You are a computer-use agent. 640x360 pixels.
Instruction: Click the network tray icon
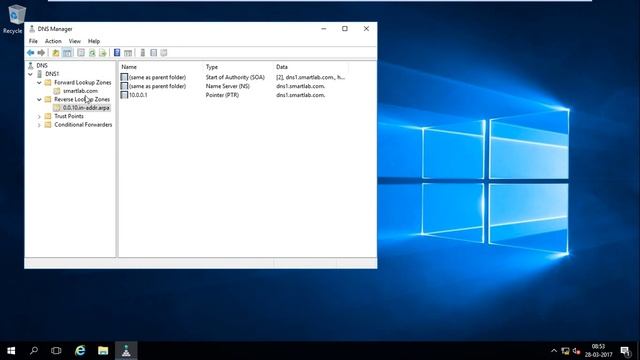565,351
